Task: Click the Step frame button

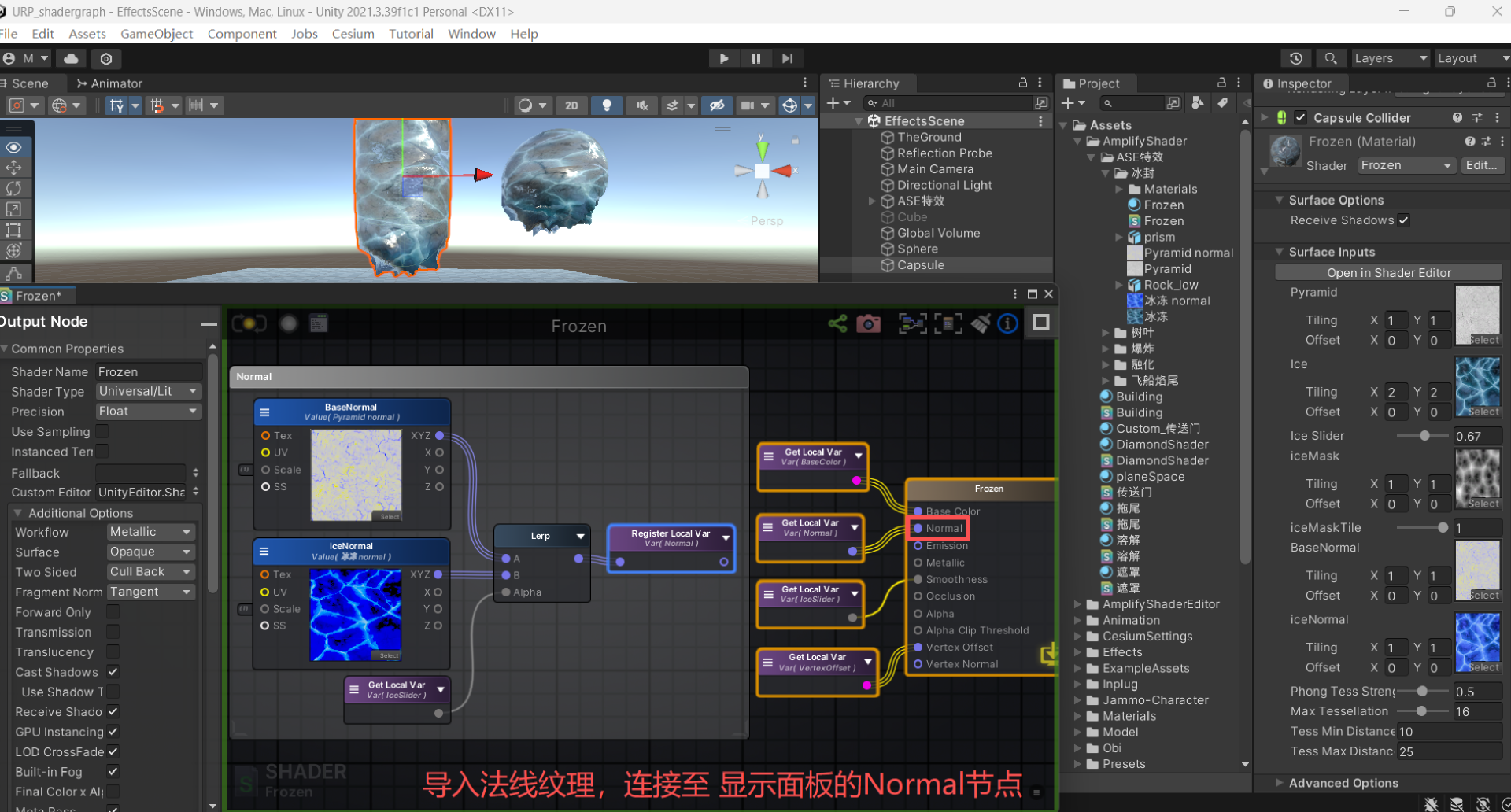Action: pos(787,58)
